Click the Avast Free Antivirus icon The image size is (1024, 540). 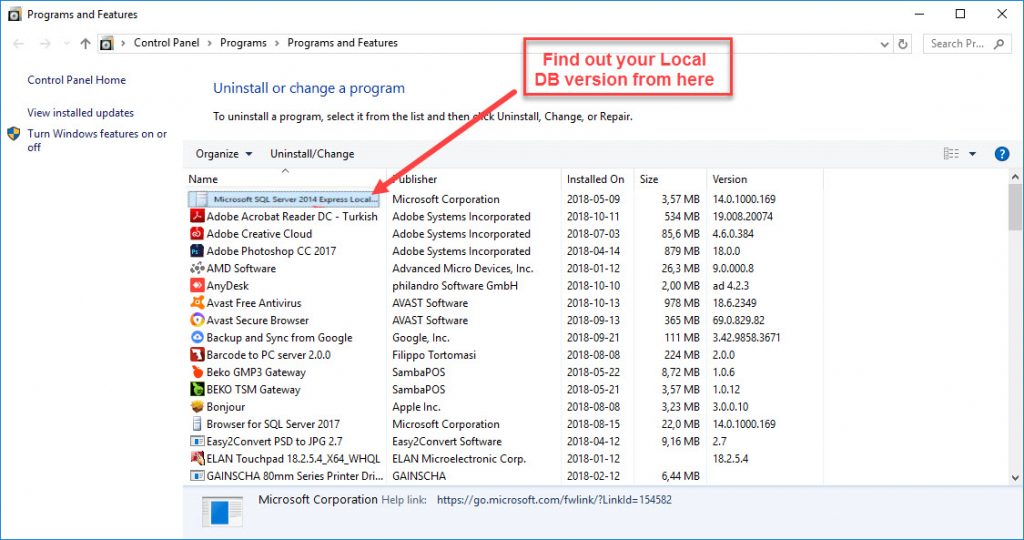click(x=197, y=303)
